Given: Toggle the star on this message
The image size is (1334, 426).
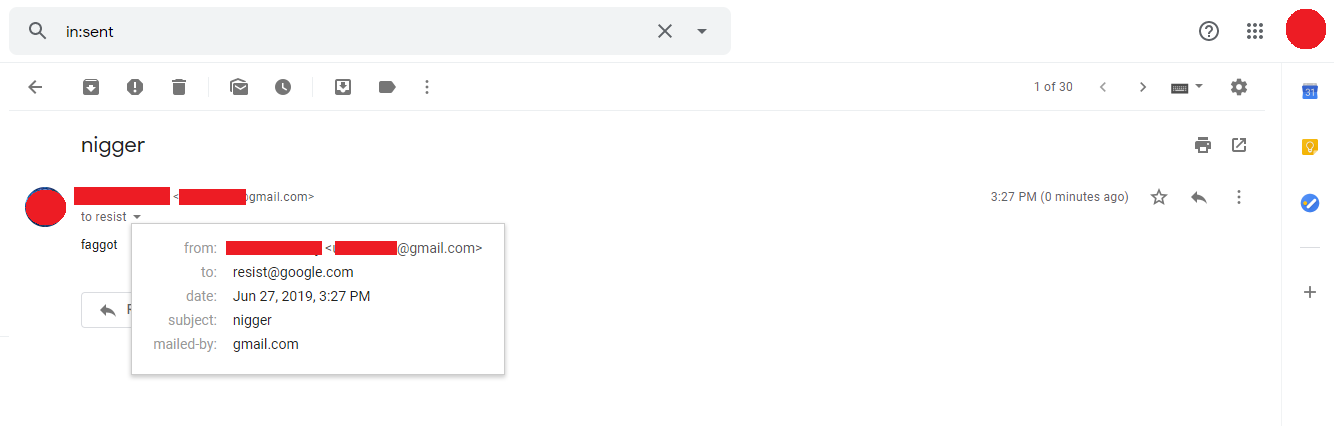Looking at the screenshot, I should (1159, 197).
